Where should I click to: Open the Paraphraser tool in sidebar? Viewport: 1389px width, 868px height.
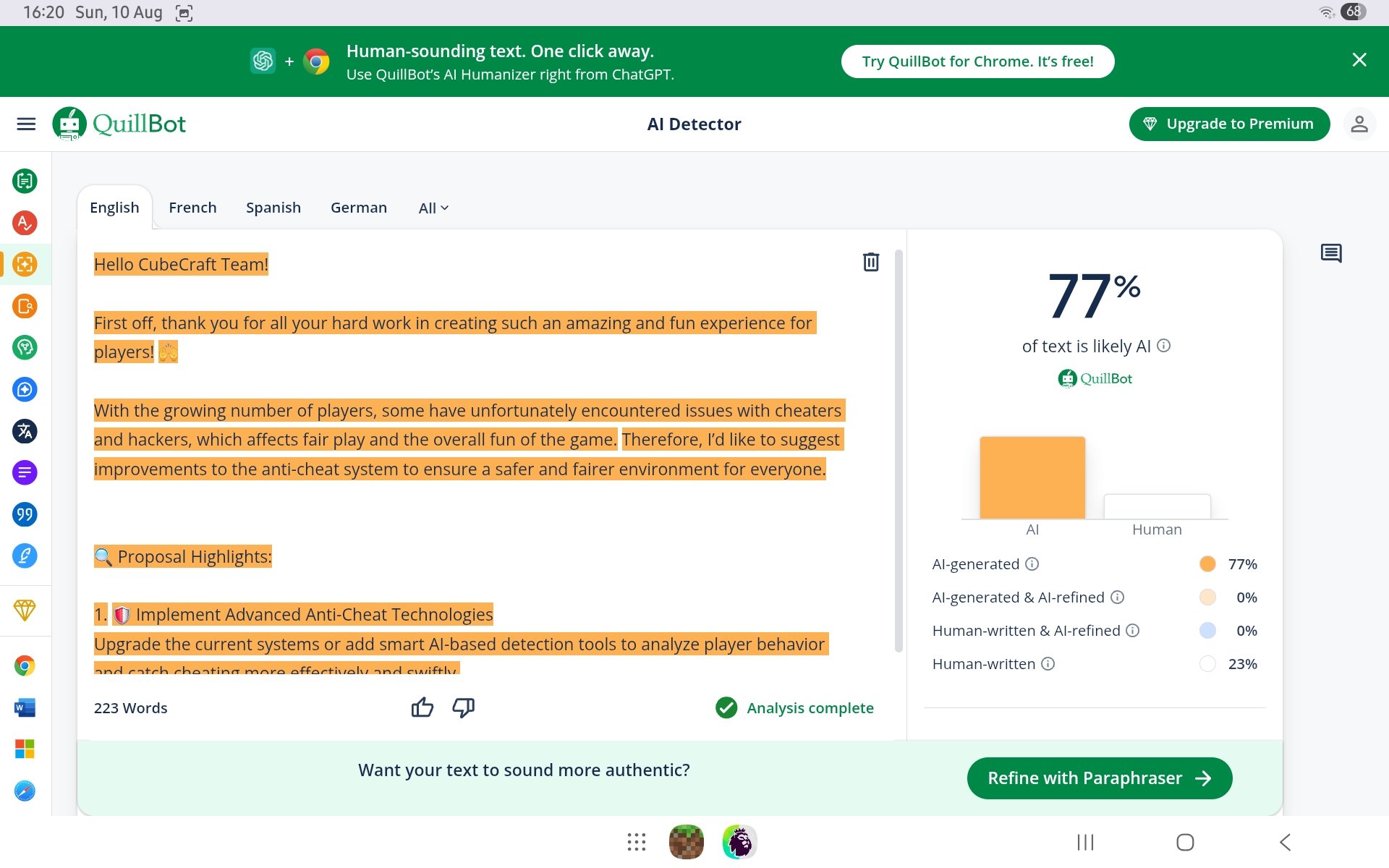tap(25, 181)
